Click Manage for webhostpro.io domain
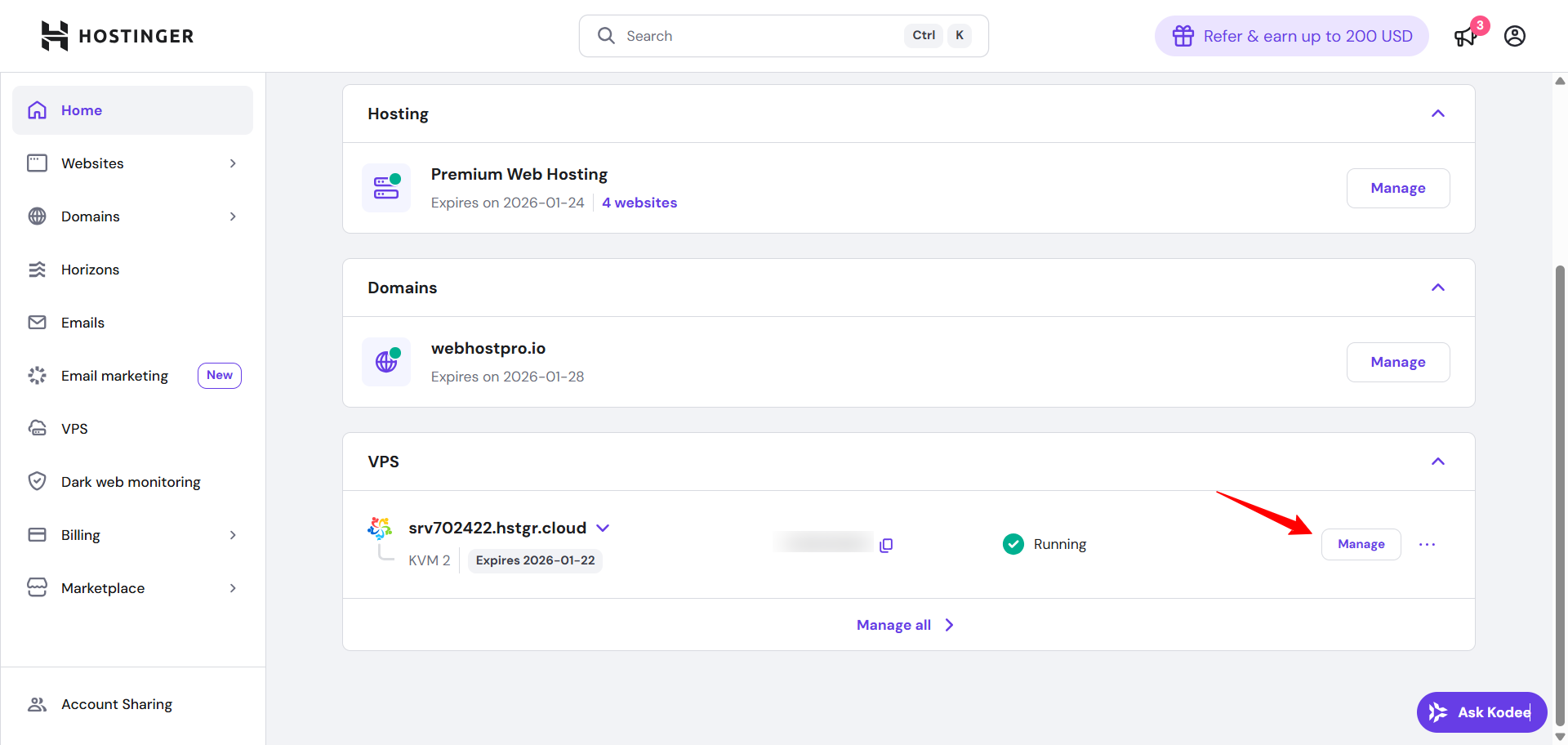The width and height of the screenshot is (1568, 745). pos(1397,362)
